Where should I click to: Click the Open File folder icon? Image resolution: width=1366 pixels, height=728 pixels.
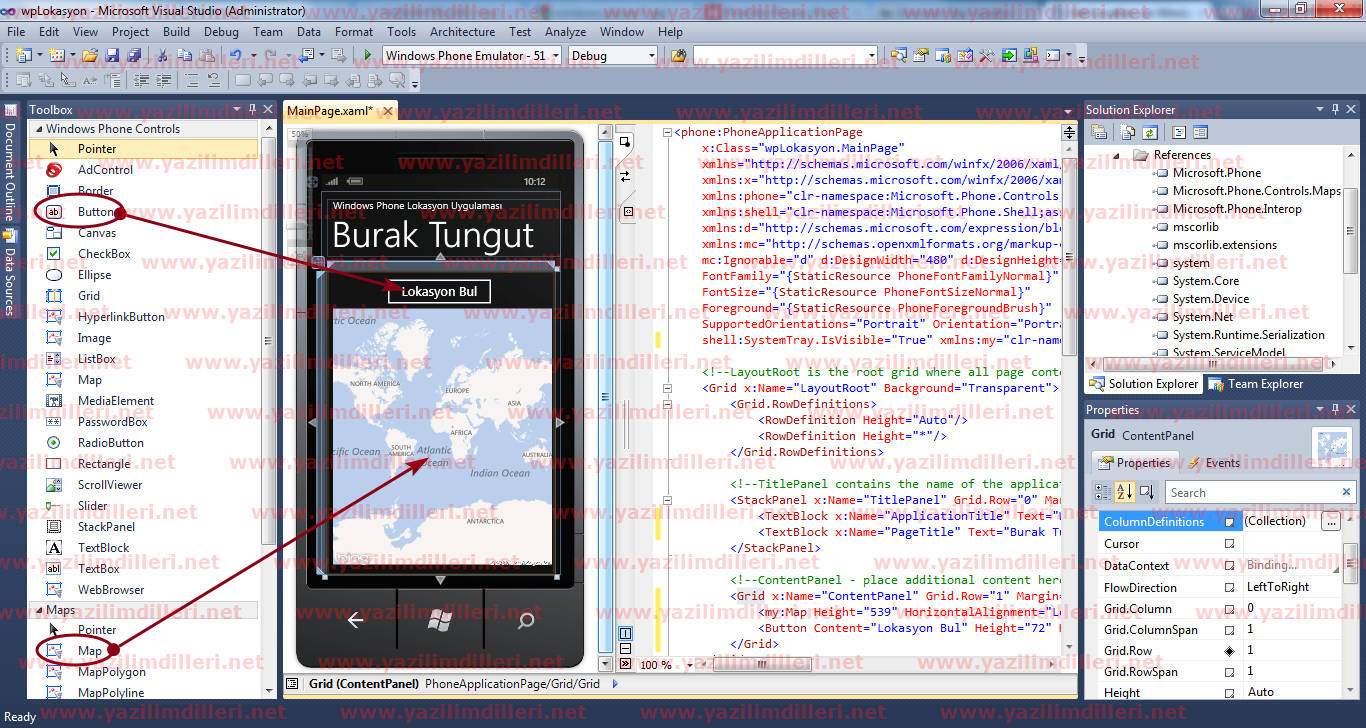click(x=90, y=56)
